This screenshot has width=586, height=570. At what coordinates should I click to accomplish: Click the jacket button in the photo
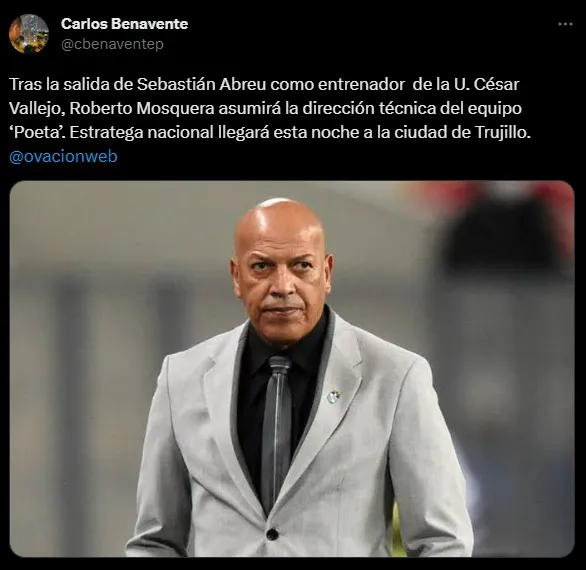click(x=272, y=534)
